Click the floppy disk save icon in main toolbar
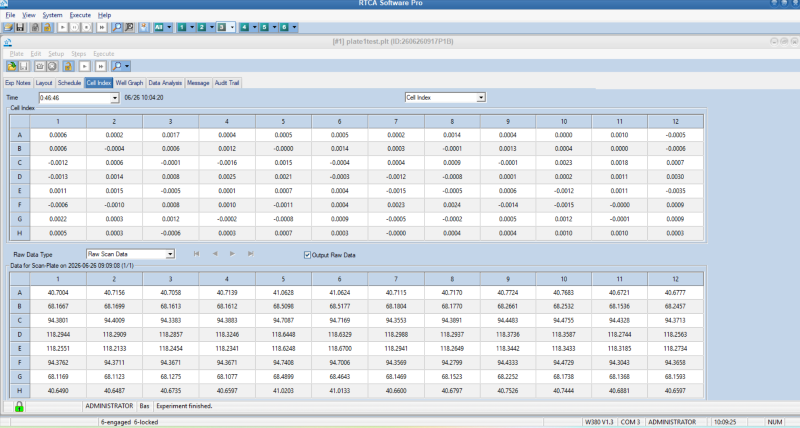The height and width of the screenshot is (428, 800). coord(20,28)
